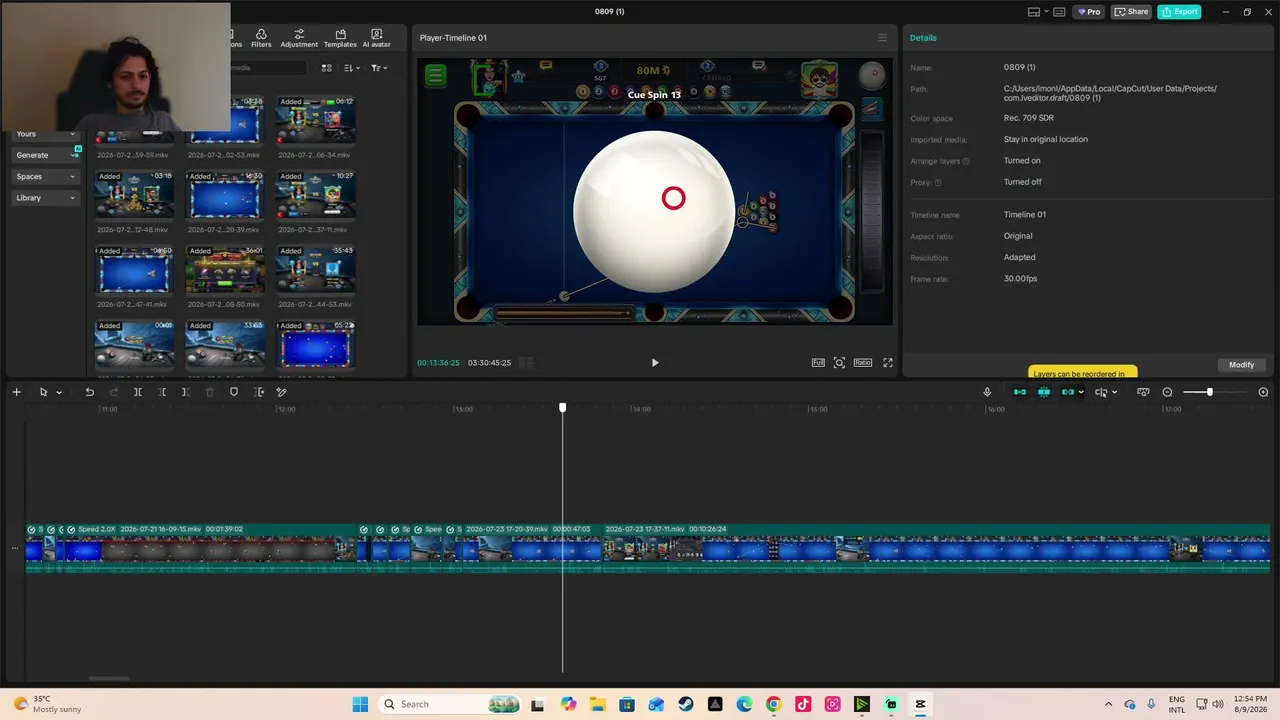Select the 2026-07-21 16-09-15.mkv timeline clip
1280x720 pixels.
coord(213,548)
